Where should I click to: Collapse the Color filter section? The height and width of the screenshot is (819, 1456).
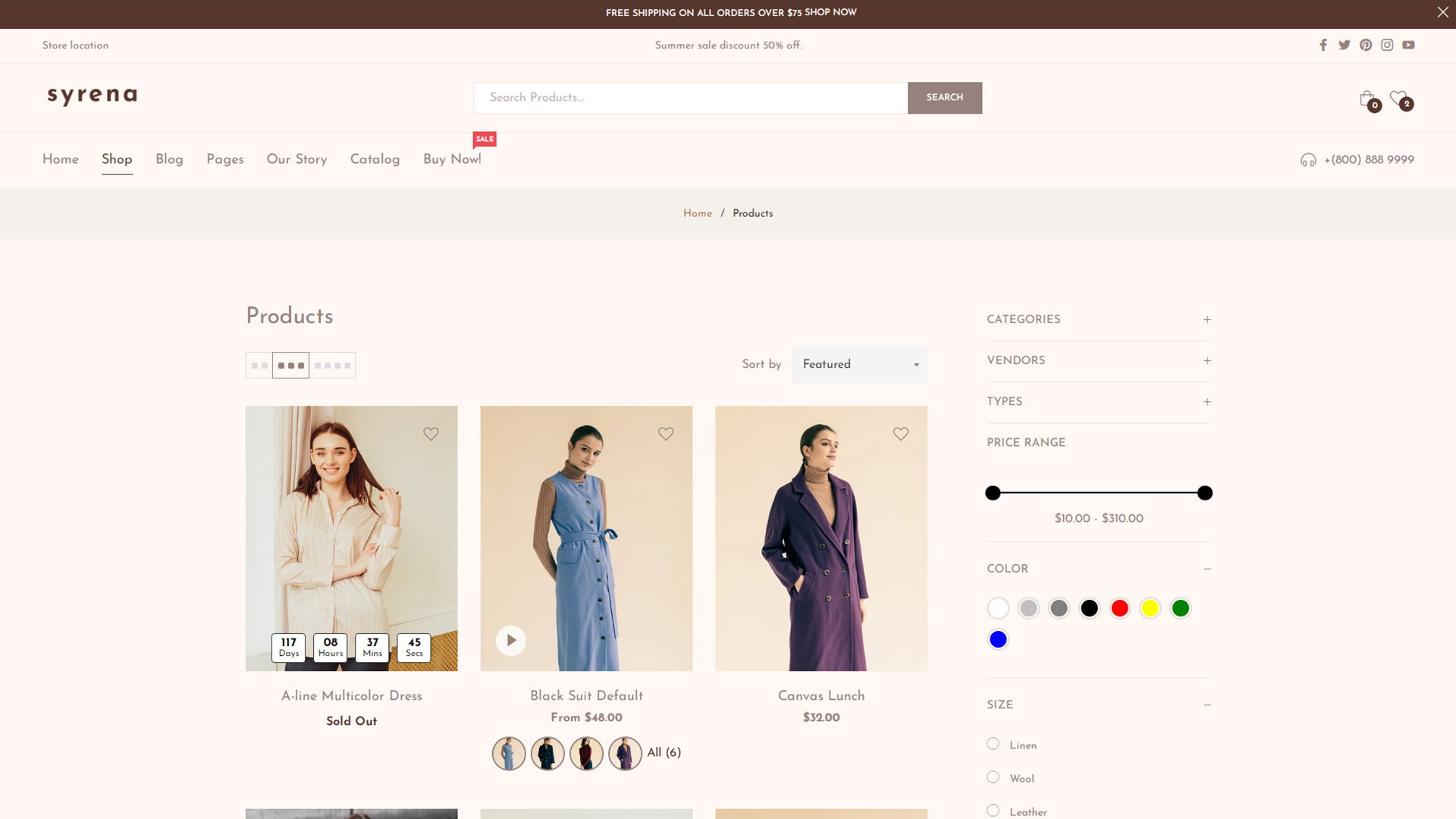point(1207,569)
